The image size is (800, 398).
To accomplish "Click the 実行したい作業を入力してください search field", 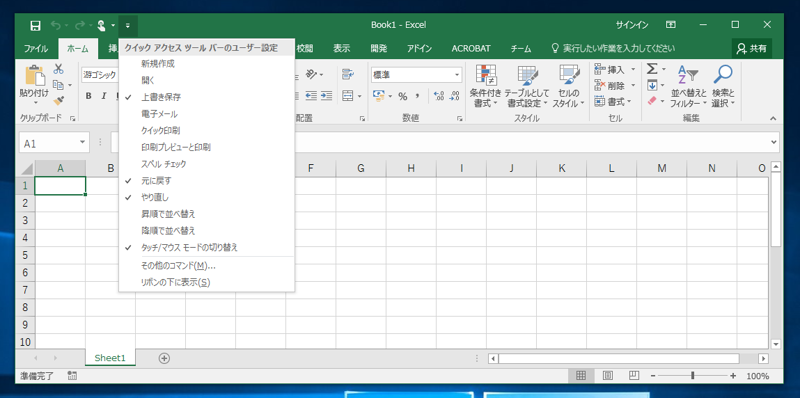I will coord(614,48).
